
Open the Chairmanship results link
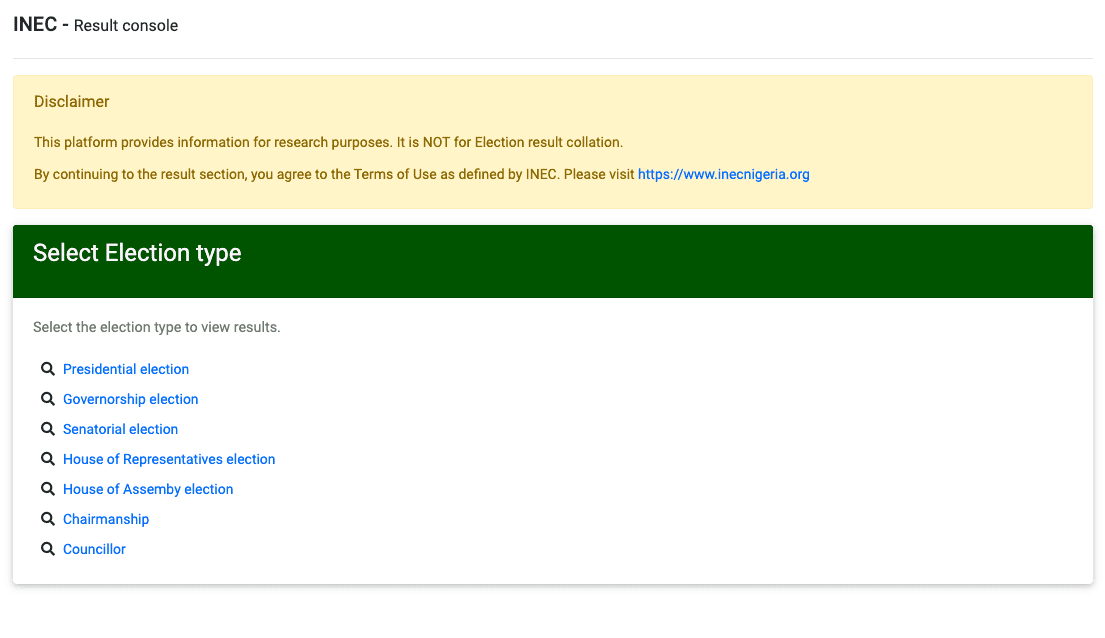click(106, 520)
